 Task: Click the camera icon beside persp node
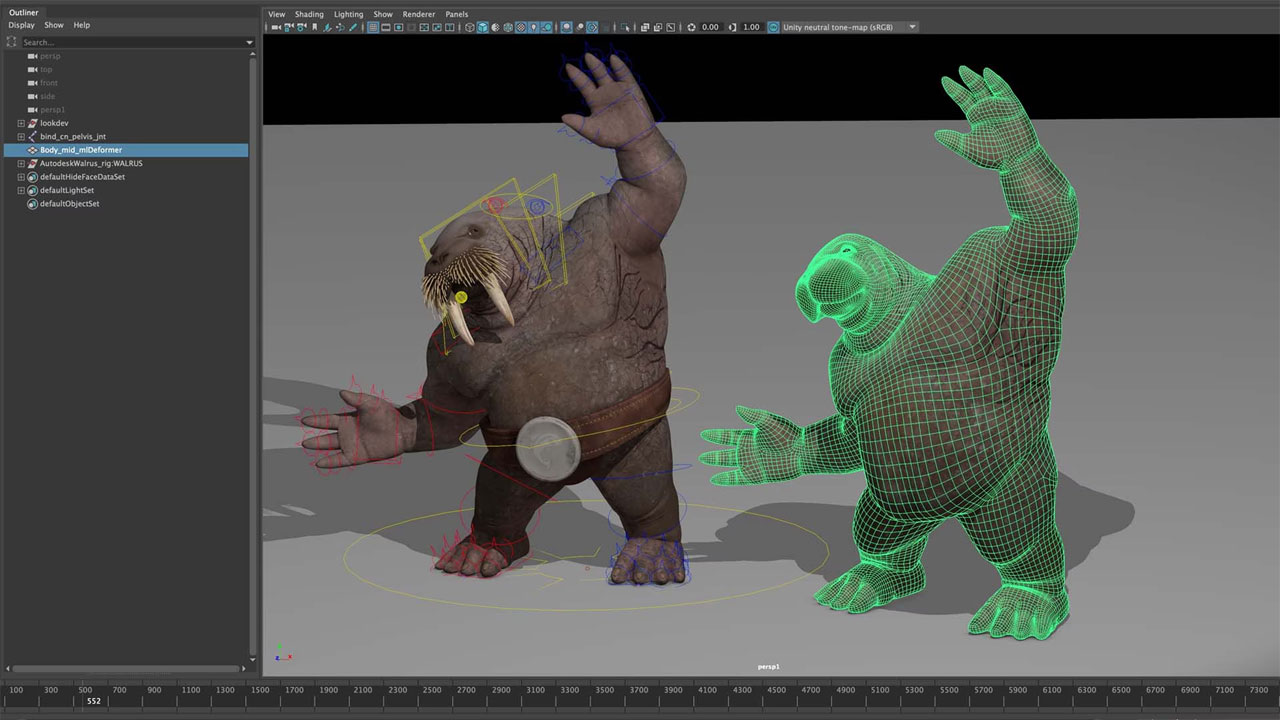click(x=31, y=56)
